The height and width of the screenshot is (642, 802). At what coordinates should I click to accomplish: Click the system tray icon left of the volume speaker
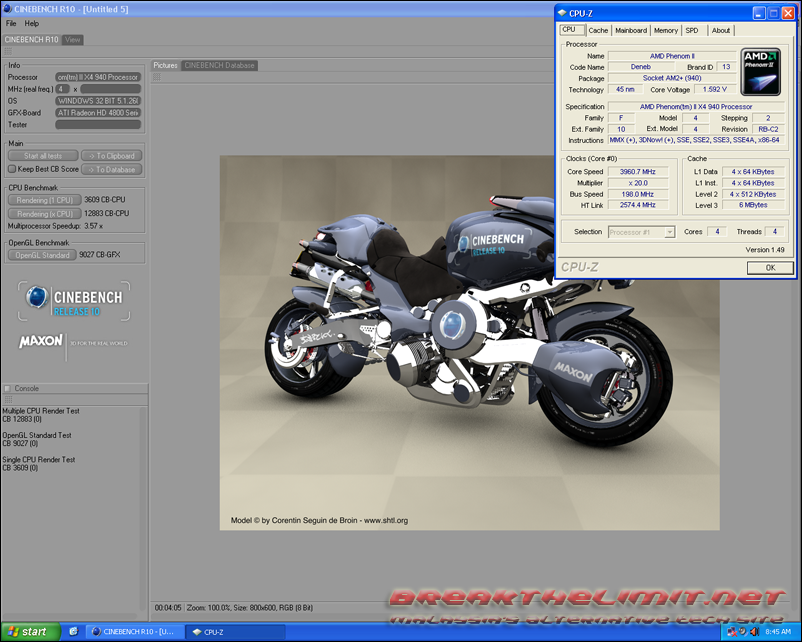743,632
